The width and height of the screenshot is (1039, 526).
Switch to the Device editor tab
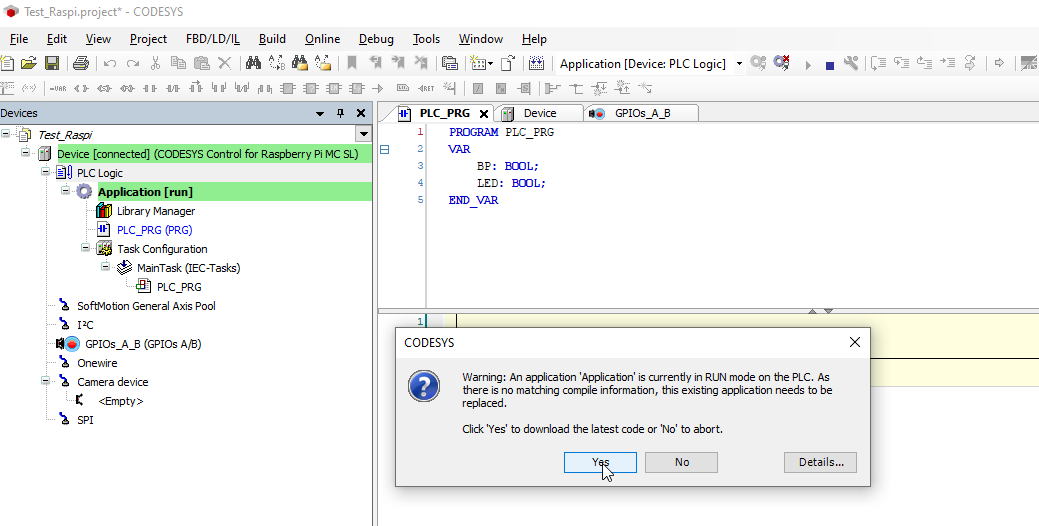(539, 113)
